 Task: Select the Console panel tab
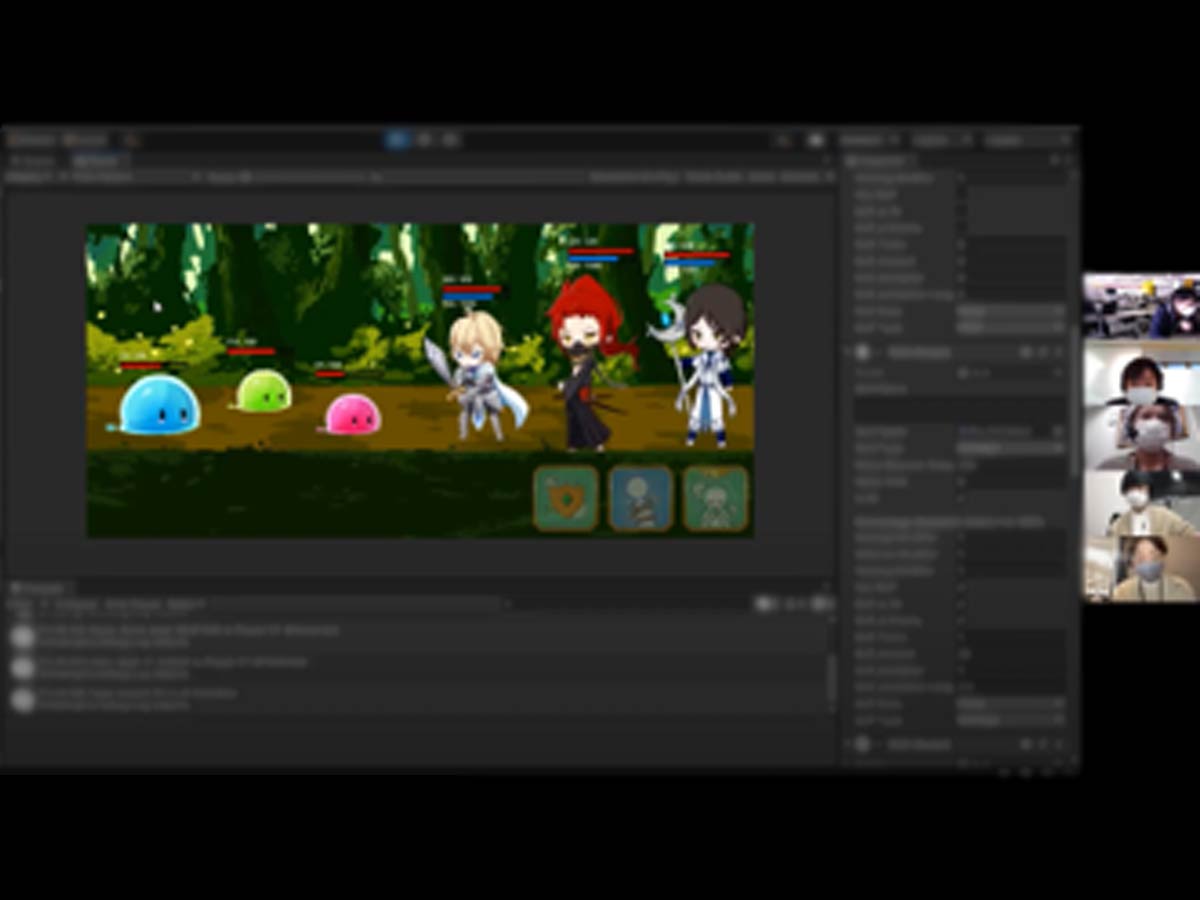[x=40, y=588]
